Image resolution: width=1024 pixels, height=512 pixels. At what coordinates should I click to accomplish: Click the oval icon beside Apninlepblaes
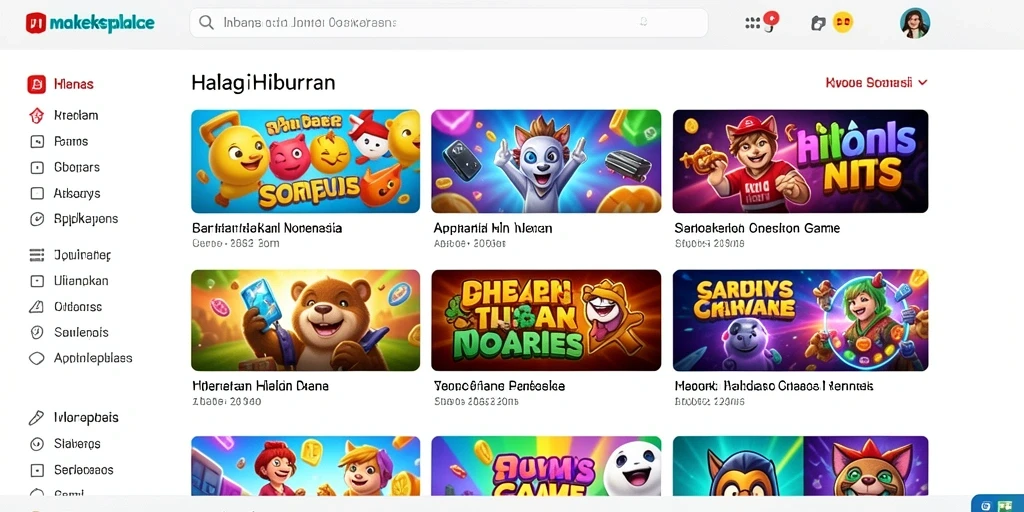tap(37, 358)
